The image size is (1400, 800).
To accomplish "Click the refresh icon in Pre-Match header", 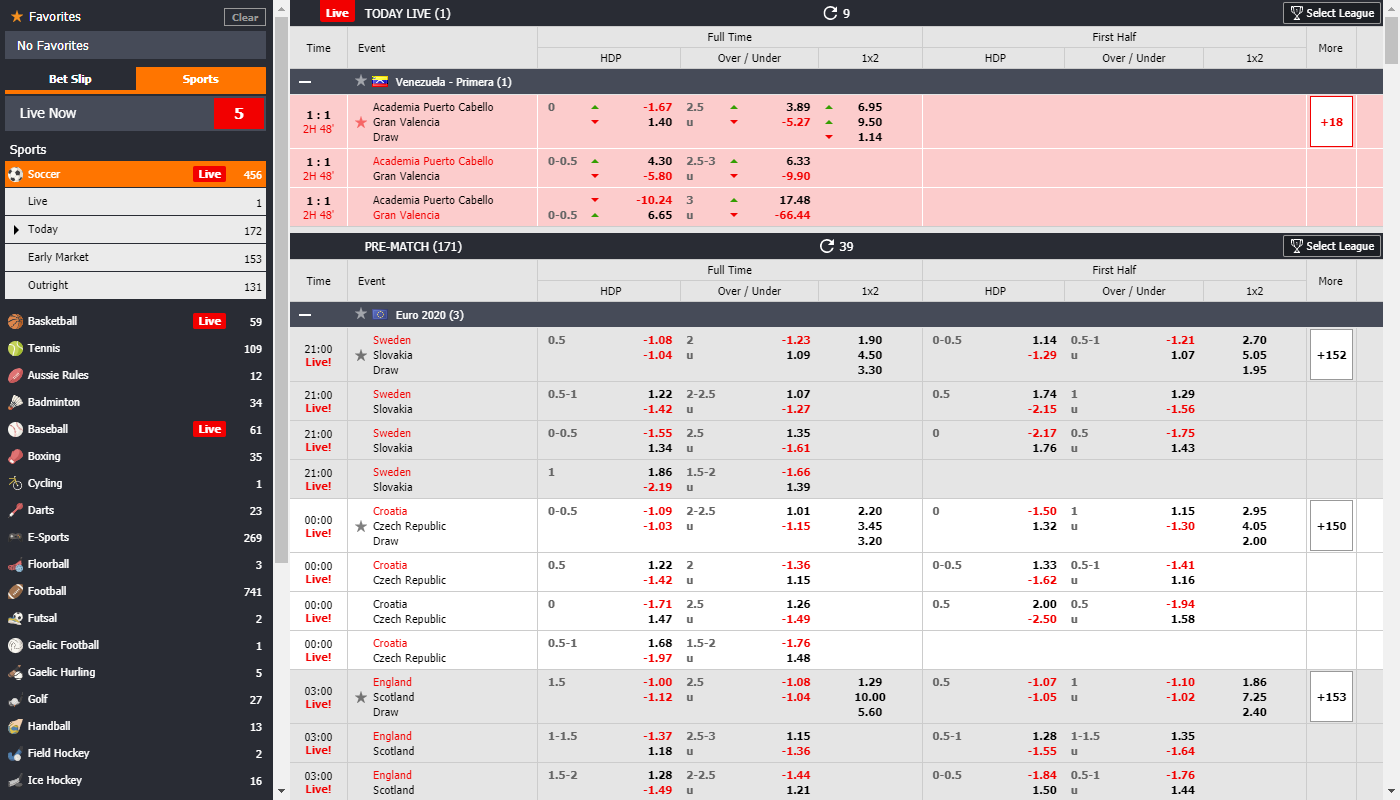I will [826, 246].
